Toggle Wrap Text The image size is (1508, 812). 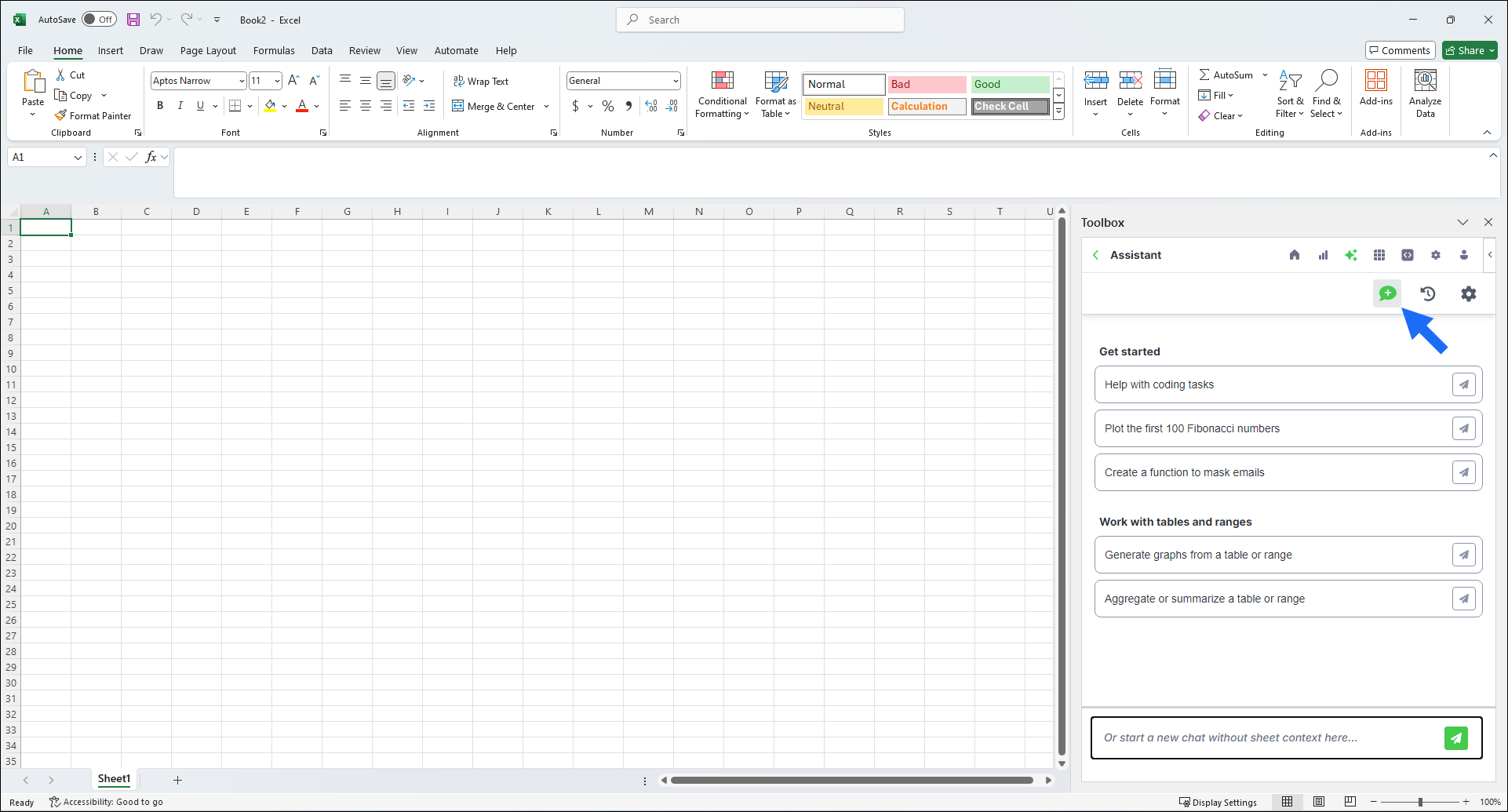(481, 82)
